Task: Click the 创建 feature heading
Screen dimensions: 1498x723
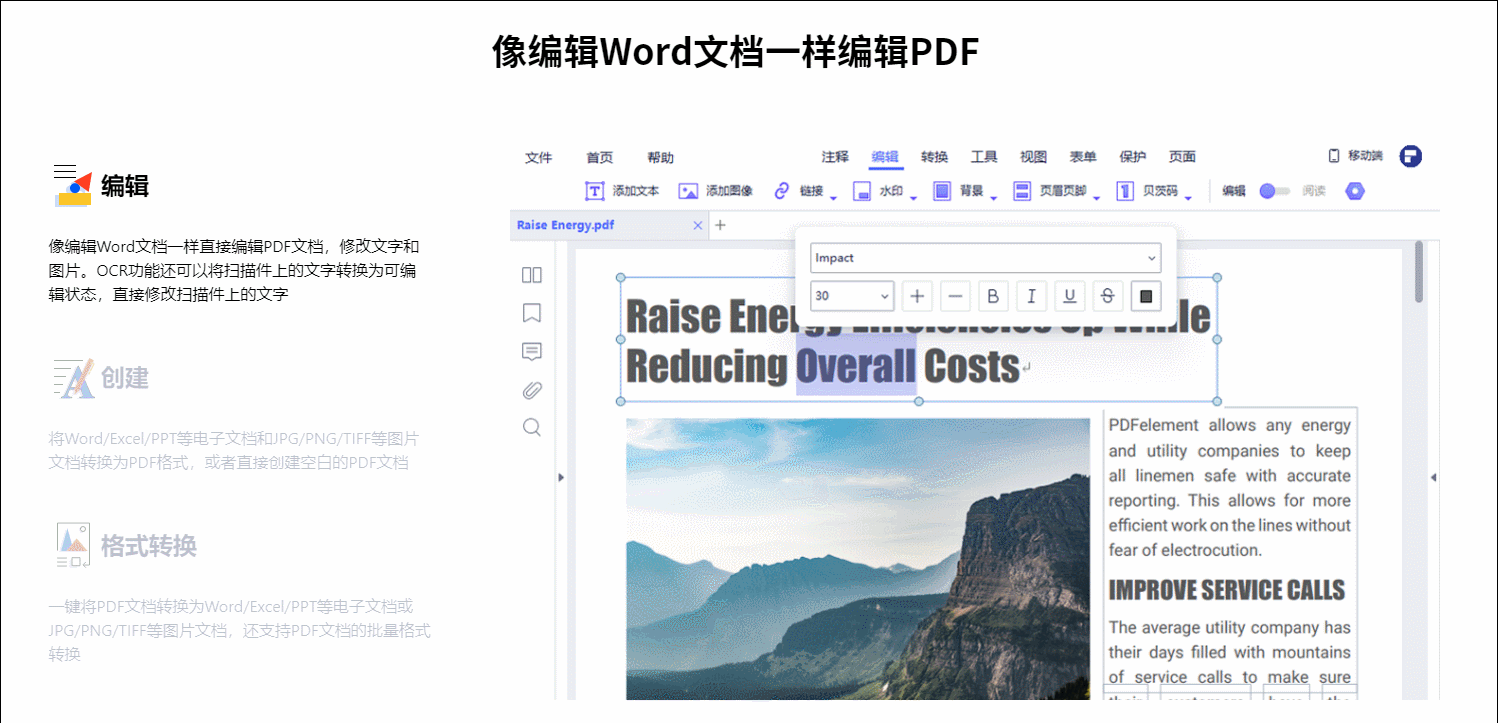Action: click(125, 378)
